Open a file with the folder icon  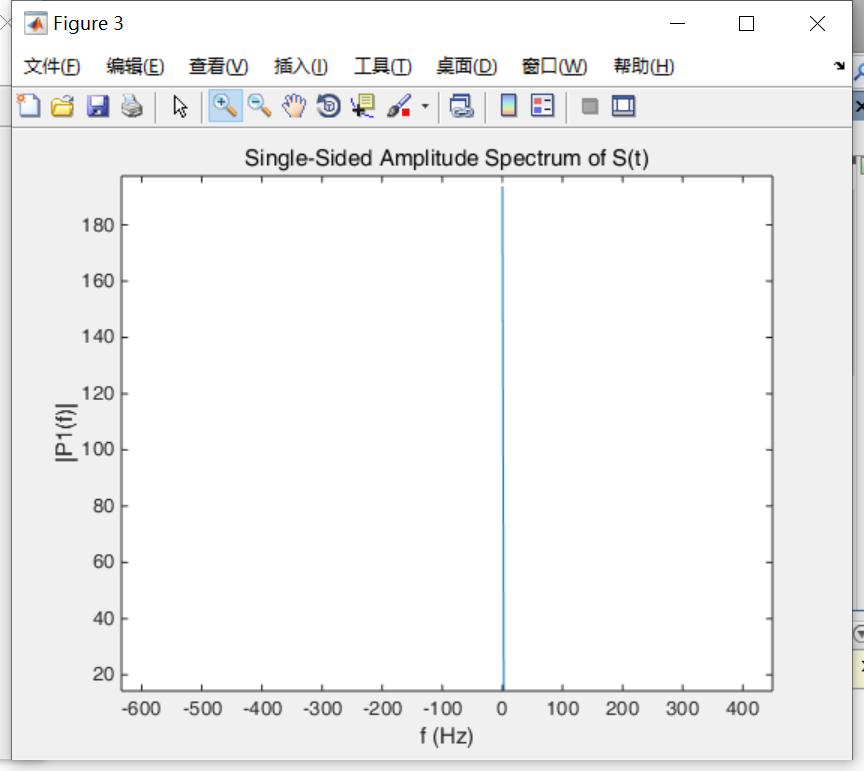click(x=63, y=106)
